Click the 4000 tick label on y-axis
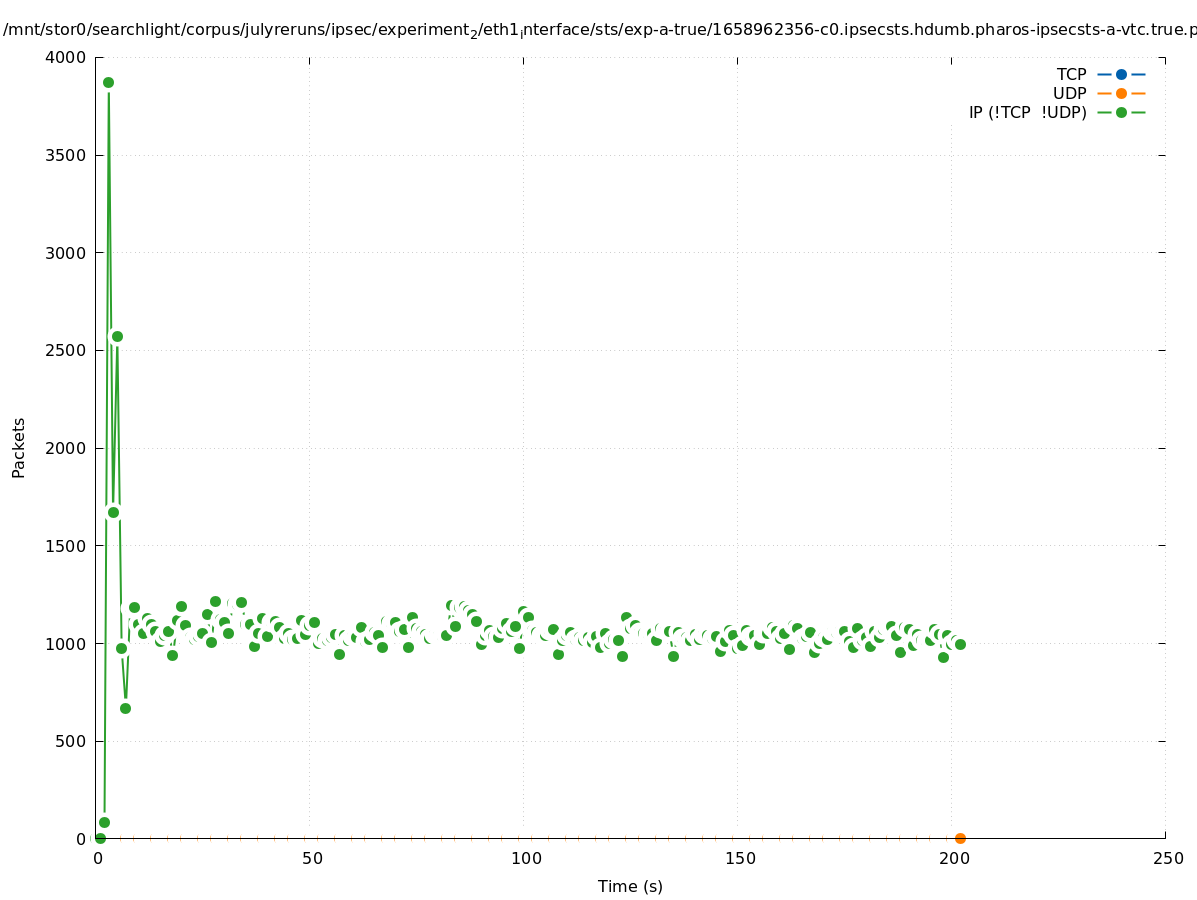Viewport: 1197px width, 900px height. click(x=67, y=57)
